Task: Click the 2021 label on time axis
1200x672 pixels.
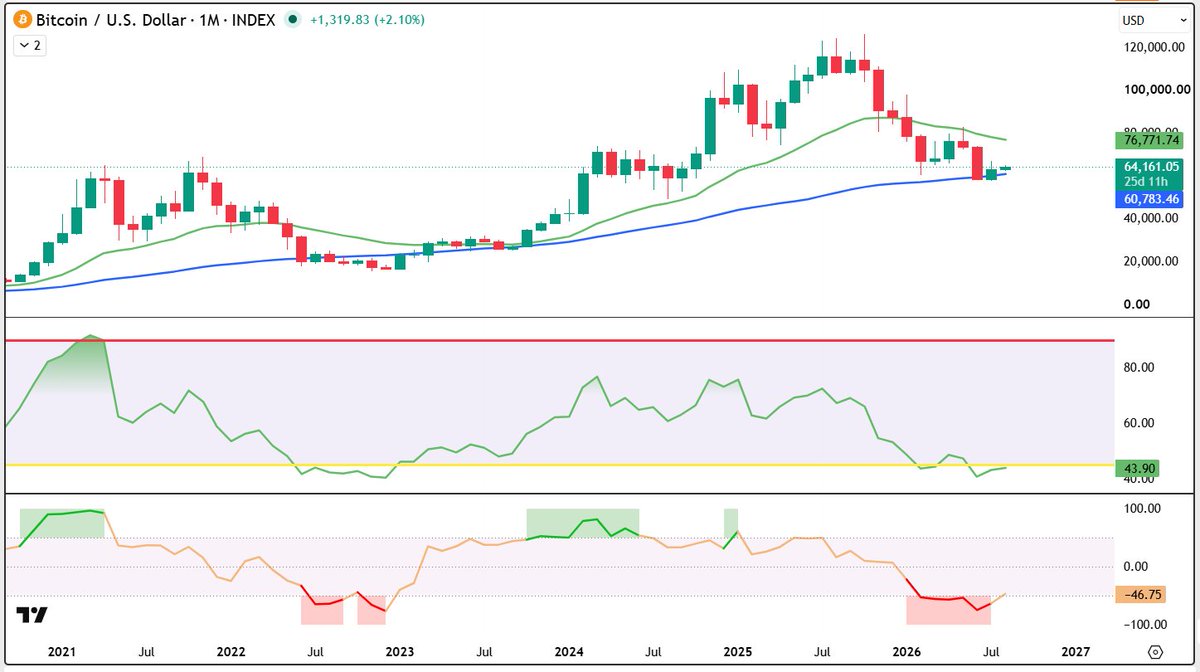Action: pos(61,650)
